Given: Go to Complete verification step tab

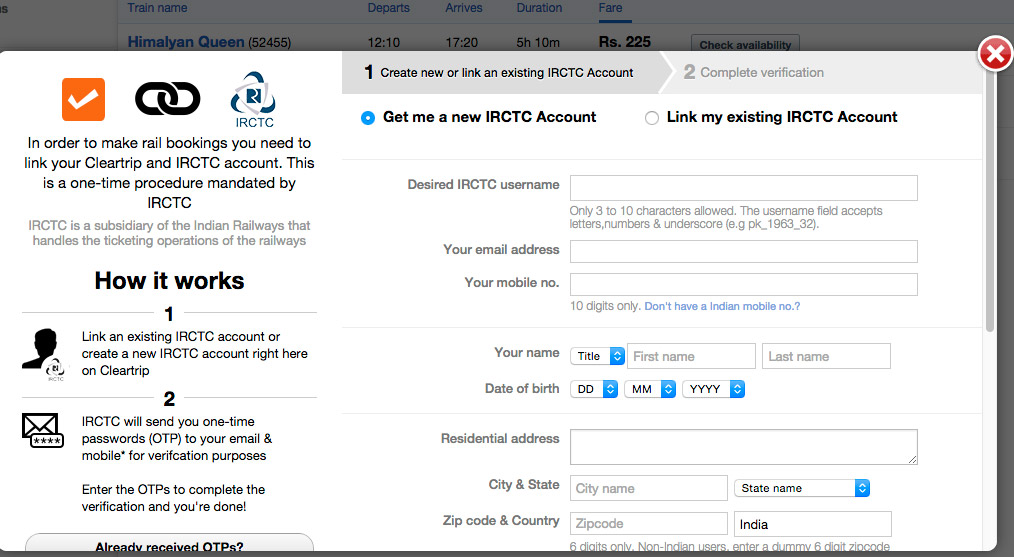Looking at the screenshot, I should click(x=753, y=72).
